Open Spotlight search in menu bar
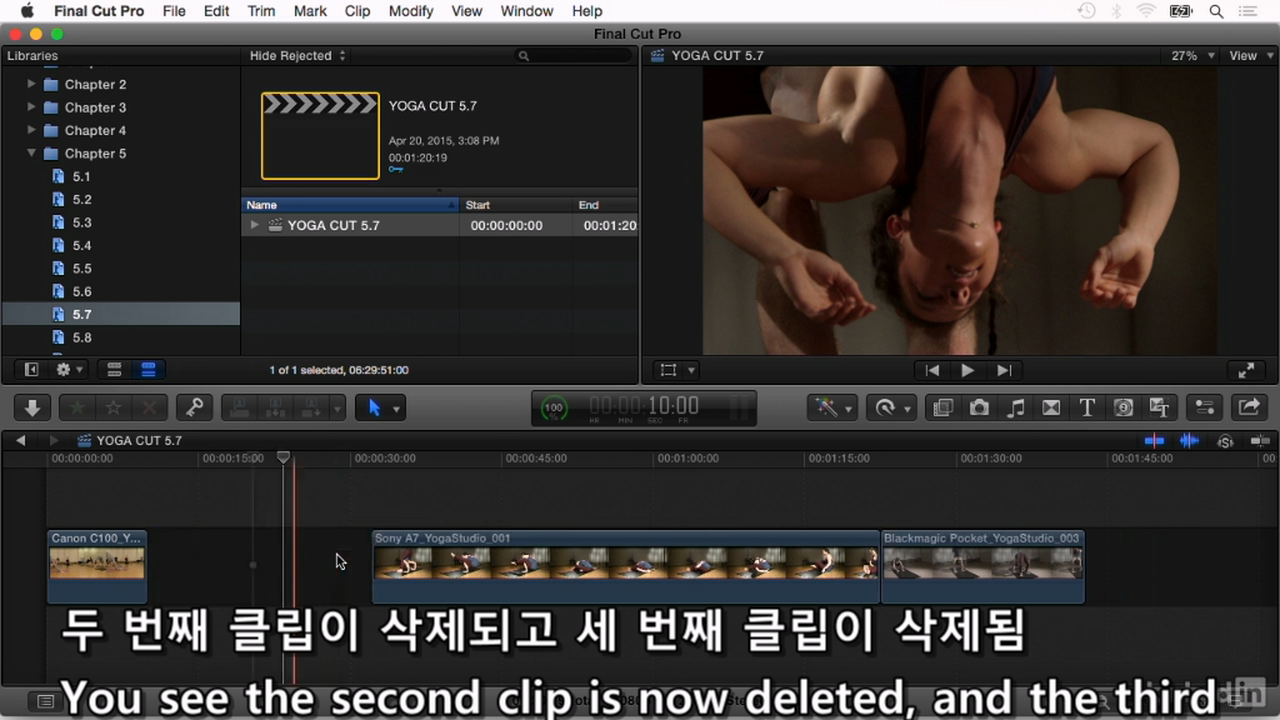Viewport: 1280px width, 720px height. point(1217,11)
